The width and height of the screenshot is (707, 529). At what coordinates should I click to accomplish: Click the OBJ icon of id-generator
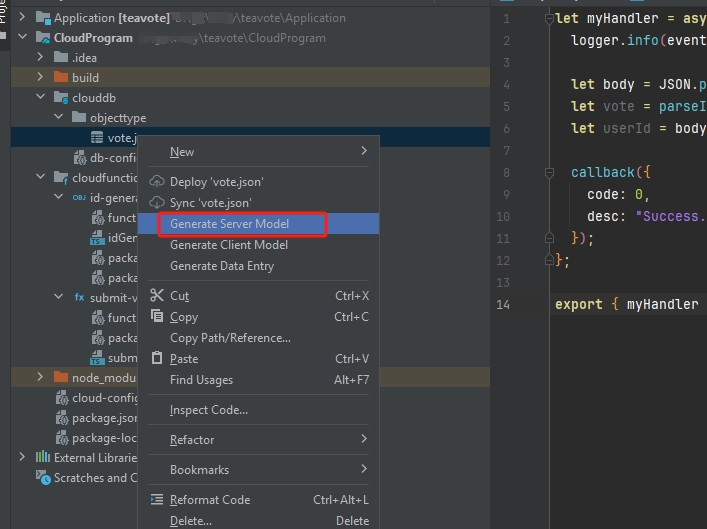[x=79, y=198]
